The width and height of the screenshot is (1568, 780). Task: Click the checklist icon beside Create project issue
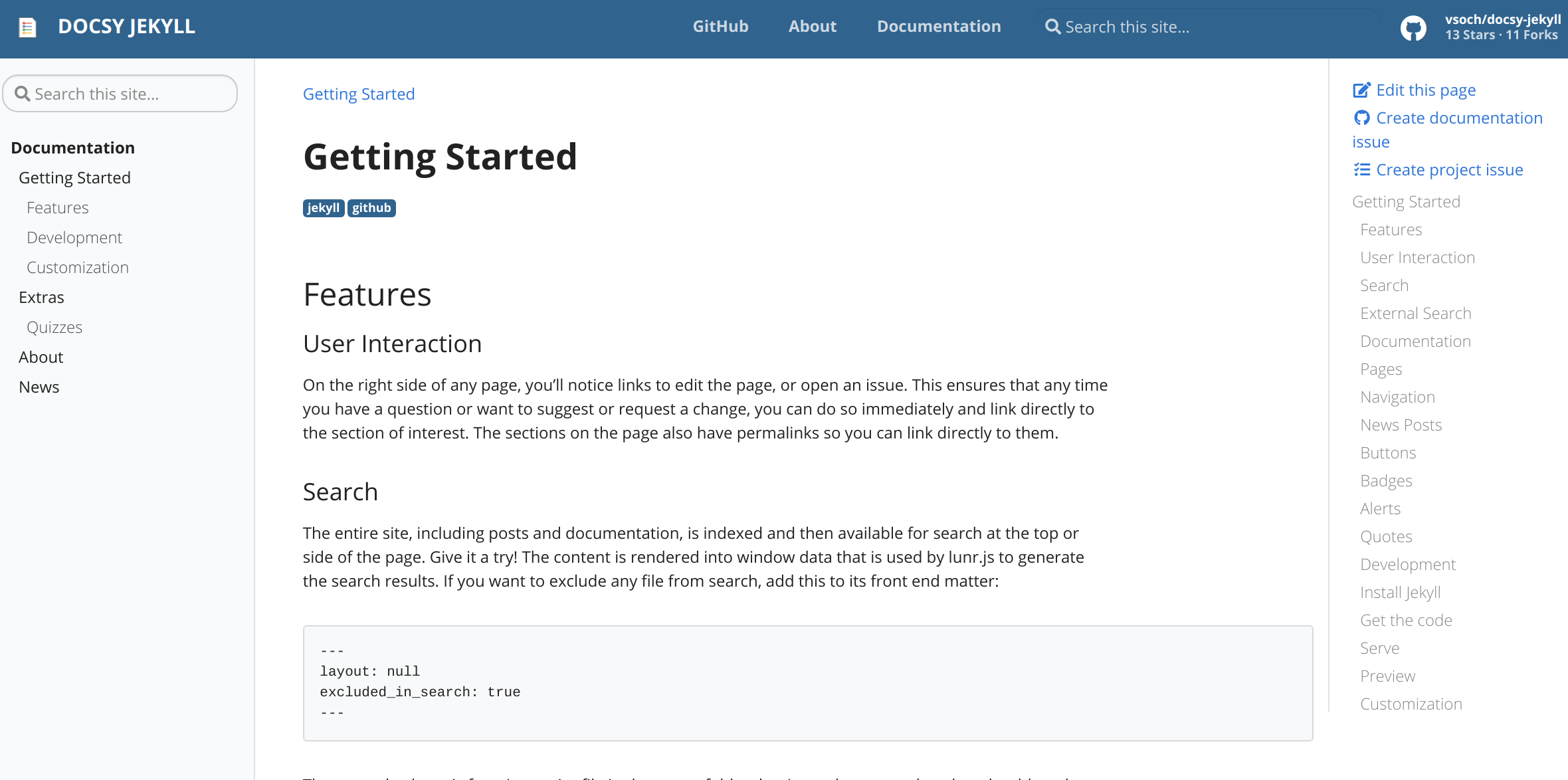coord(1361,170)
